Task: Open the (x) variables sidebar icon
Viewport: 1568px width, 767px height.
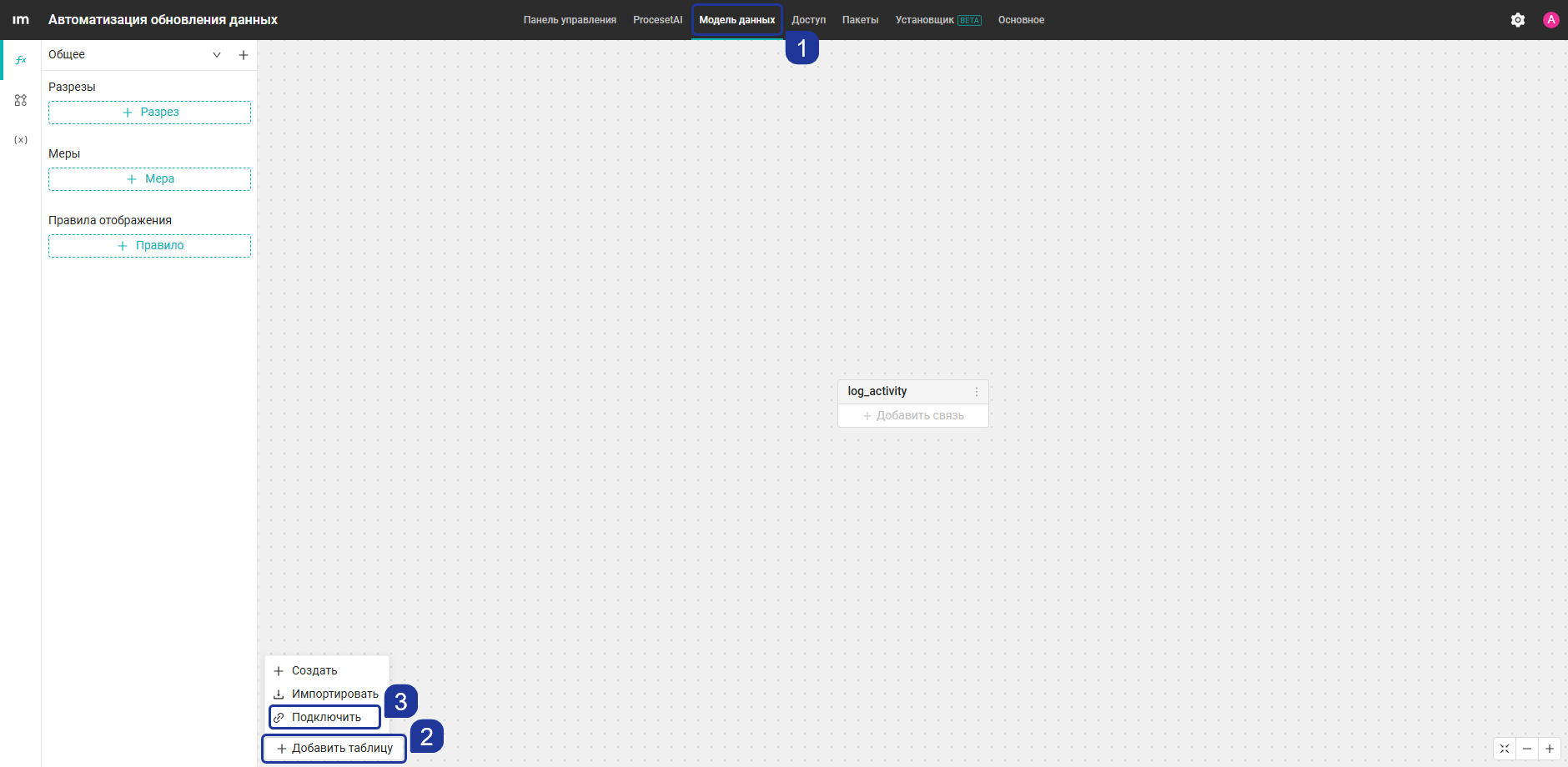Action: coord(21,140)
